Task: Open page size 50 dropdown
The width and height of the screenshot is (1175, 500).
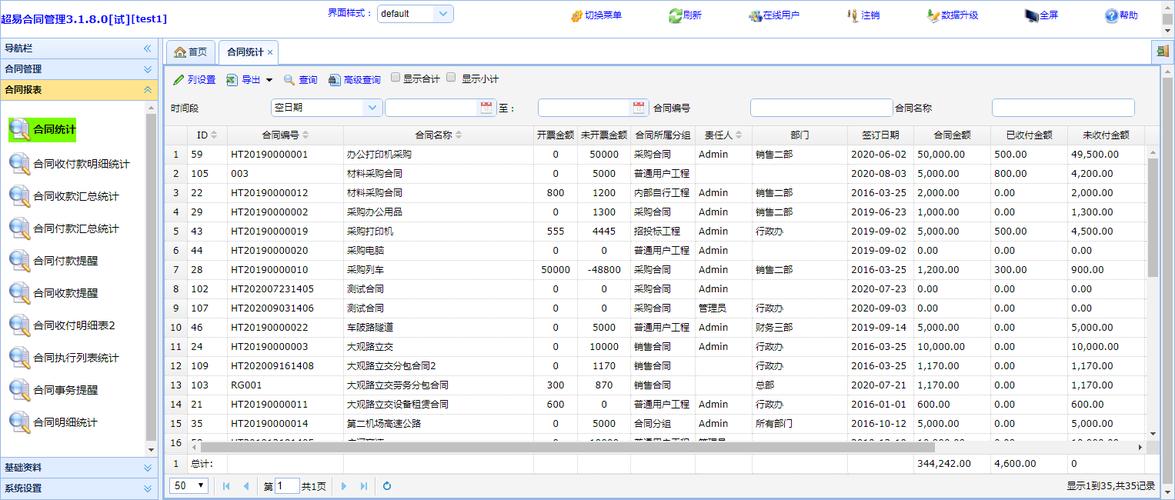Action: tap(189, 486)
